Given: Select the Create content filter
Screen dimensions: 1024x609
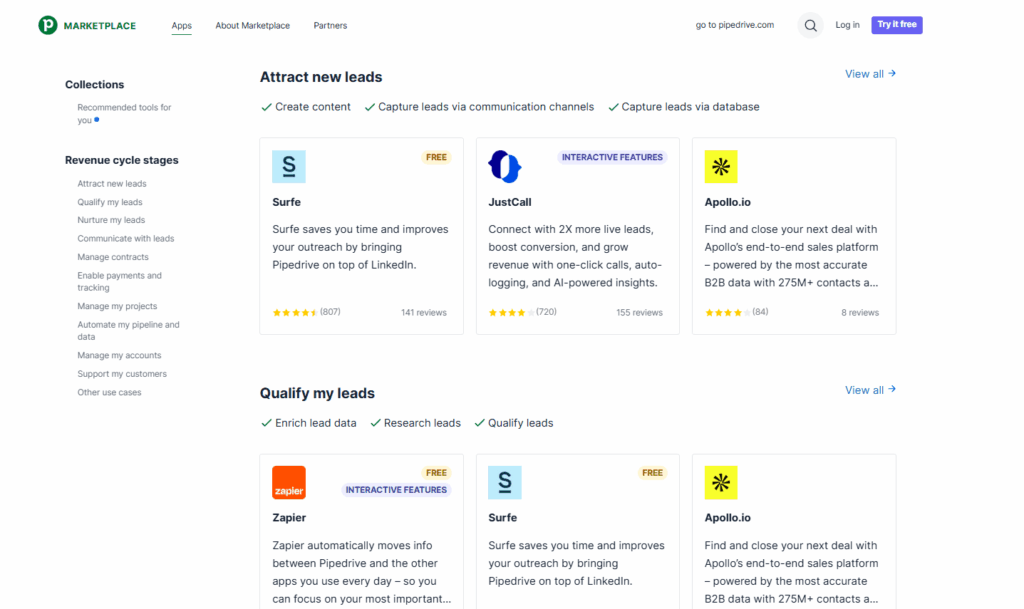Looking at the screenshot, I should click(x=306, y=107).
